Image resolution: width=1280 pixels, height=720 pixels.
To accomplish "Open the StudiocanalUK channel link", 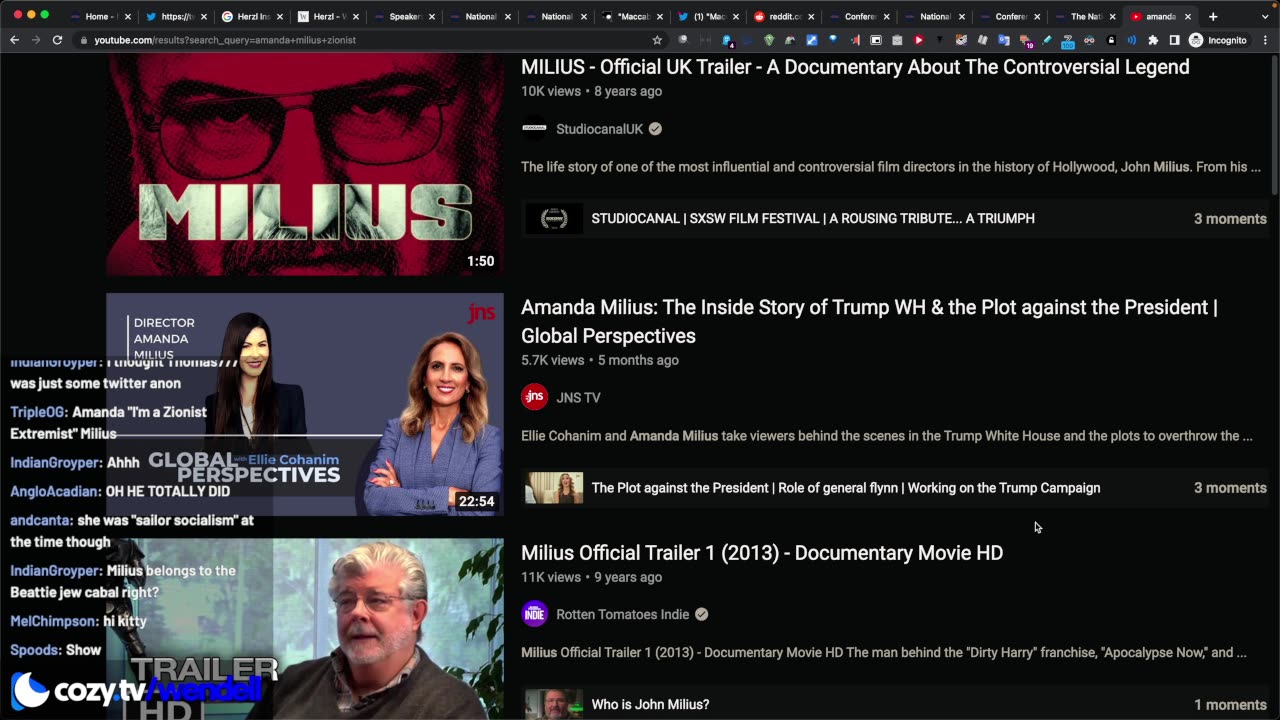I will 599,129.
